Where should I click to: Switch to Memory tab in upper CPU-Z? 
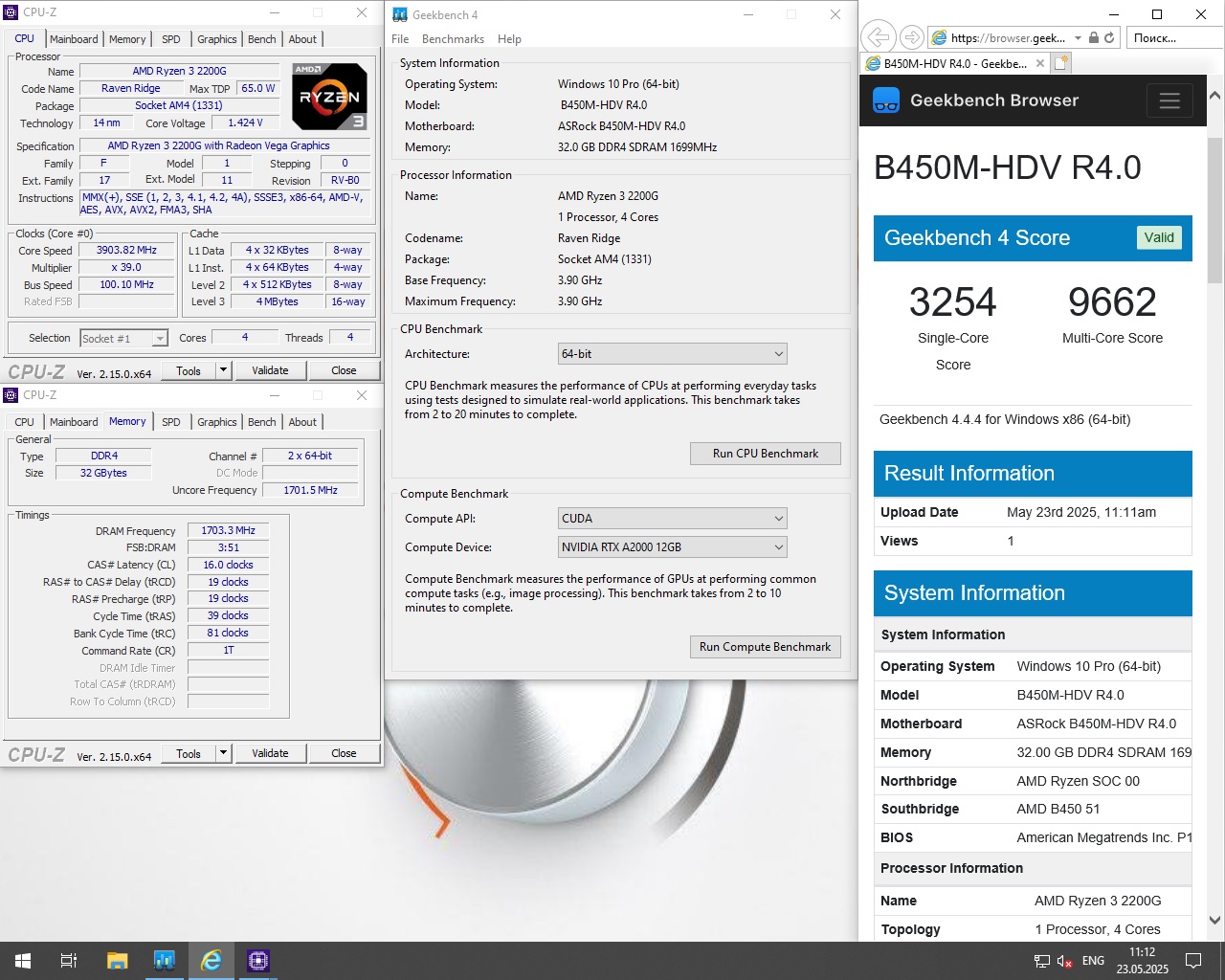coord(127,39)
